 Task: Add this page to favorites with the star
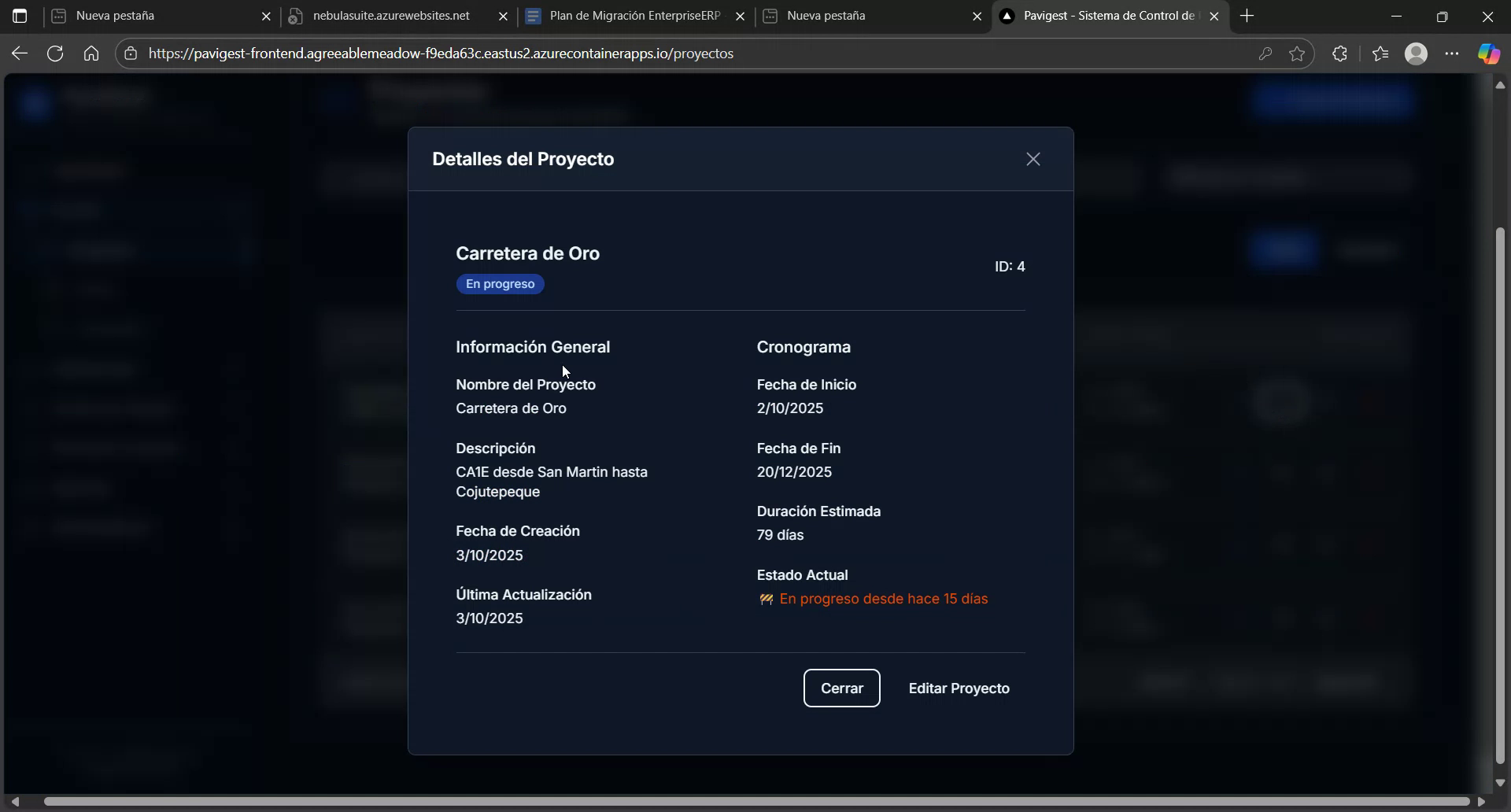(x=1297, y=53)
